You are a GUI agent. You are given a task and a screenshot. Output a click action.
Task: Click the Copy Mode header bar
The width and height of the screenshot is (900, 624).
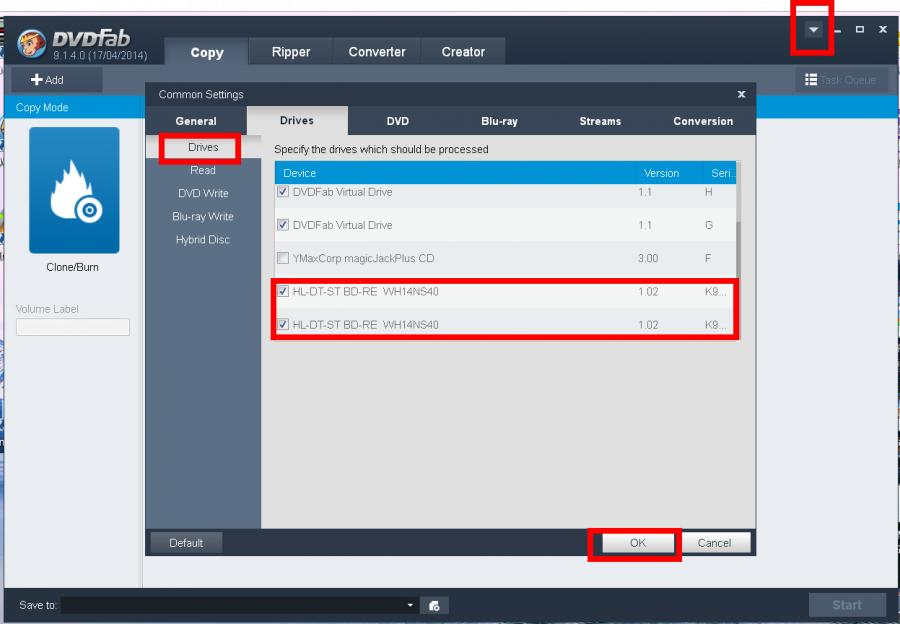(74, 107)
